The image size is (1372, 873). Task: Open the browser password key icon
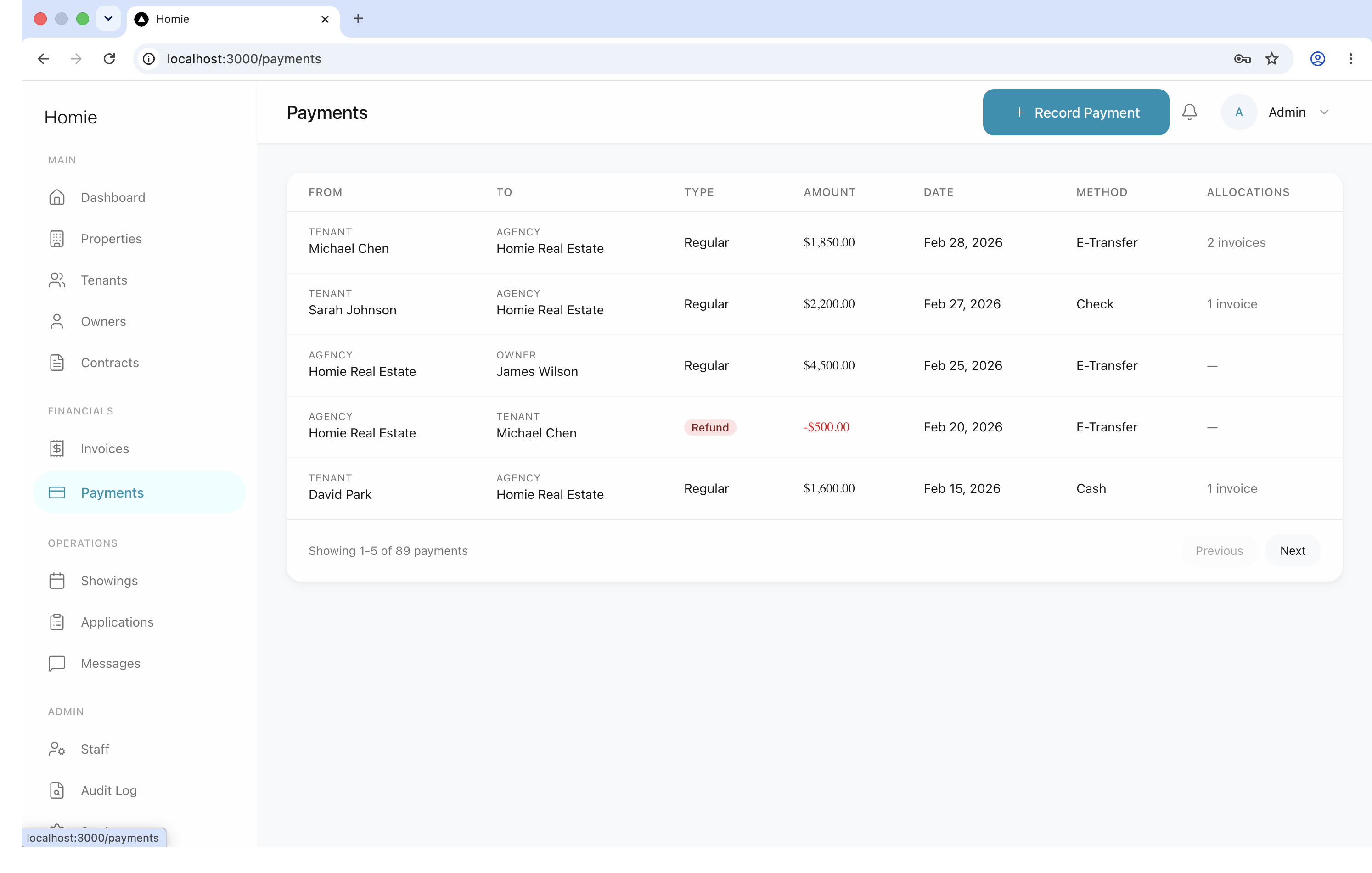tap(1242, 59)
